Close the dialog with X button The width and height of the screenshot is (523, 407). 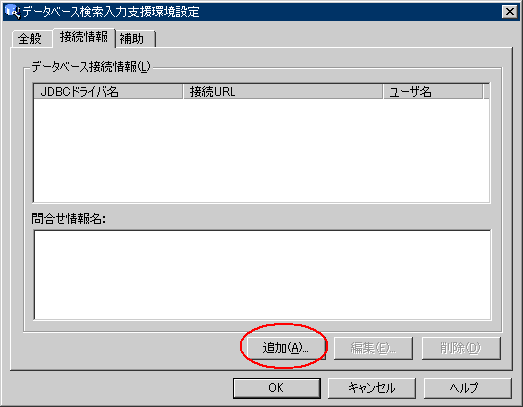tap(509, 12)
